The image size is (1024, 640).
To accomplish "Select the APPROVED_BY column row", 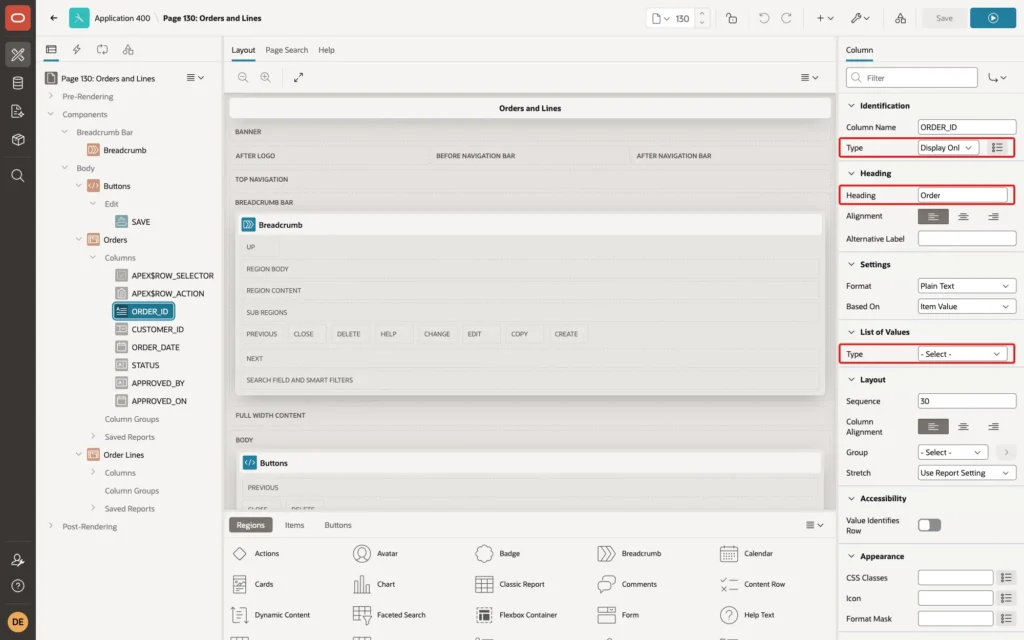I will coord(157,383).
